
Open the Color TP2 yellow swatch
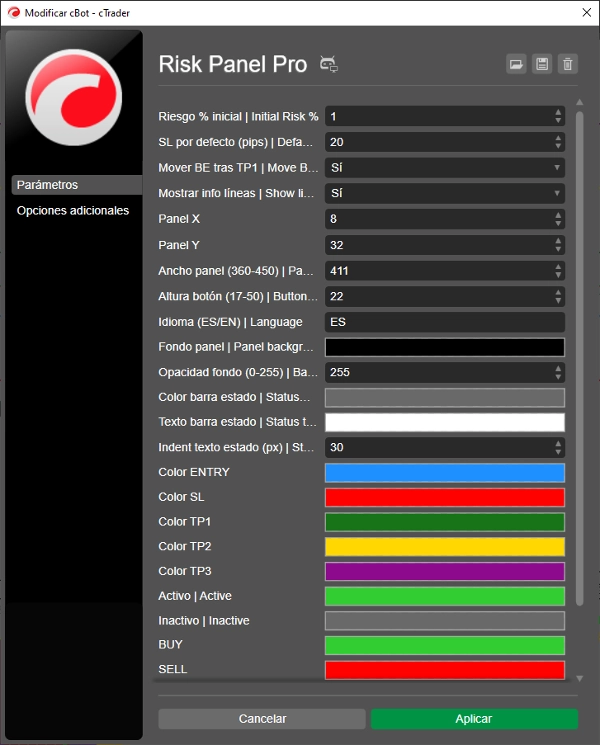(445, 547)
